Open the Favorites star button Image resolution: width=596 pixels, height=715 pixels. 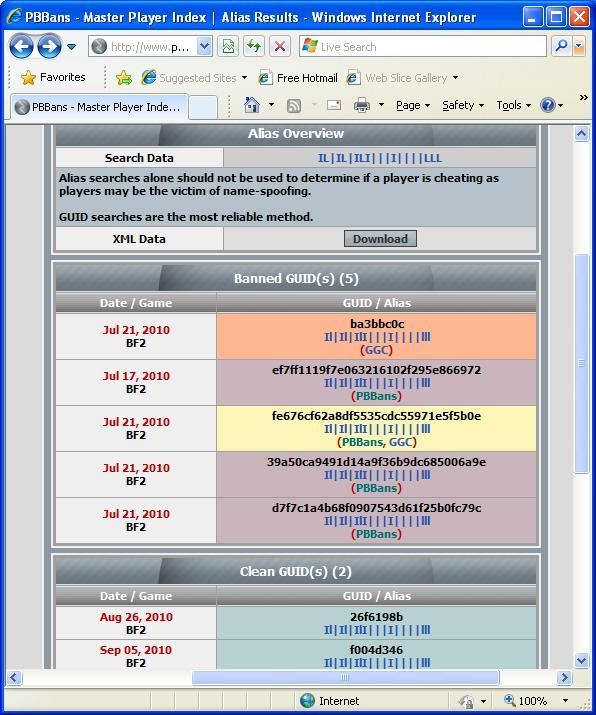click(53, 78)
